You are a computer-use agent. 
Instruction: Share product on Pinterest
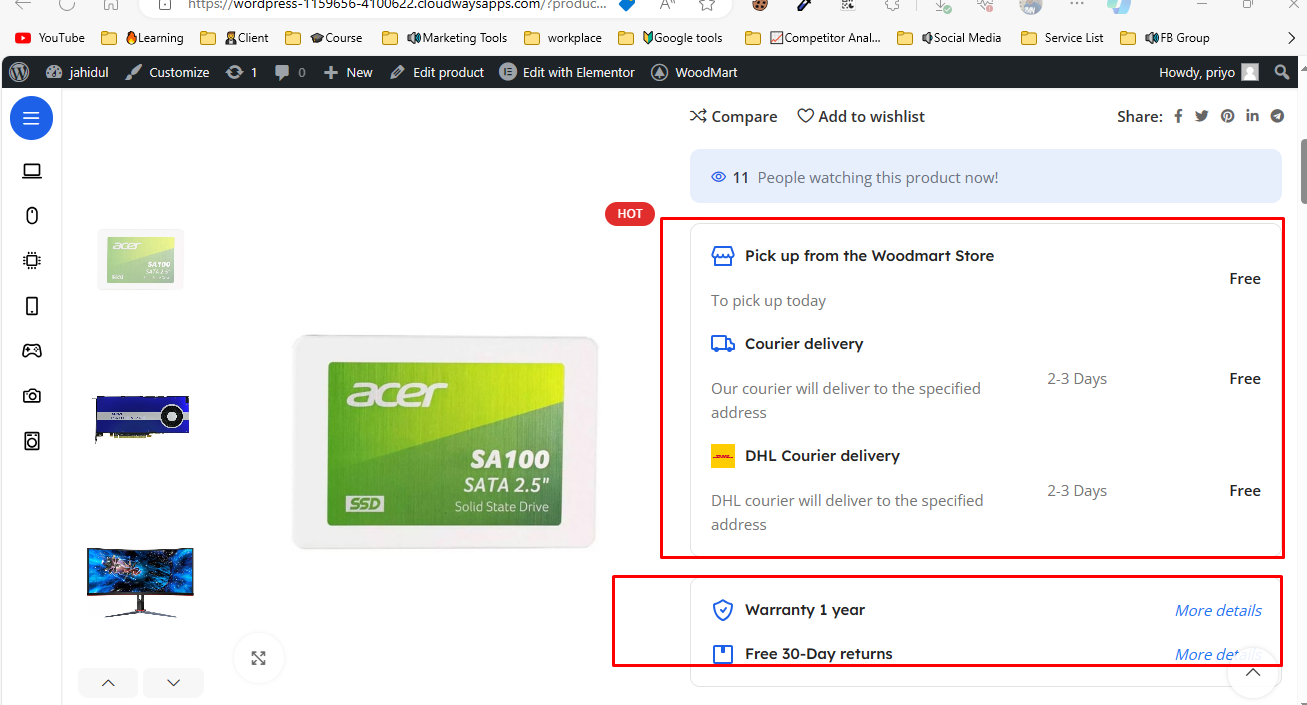click(x=1227, y=116)
